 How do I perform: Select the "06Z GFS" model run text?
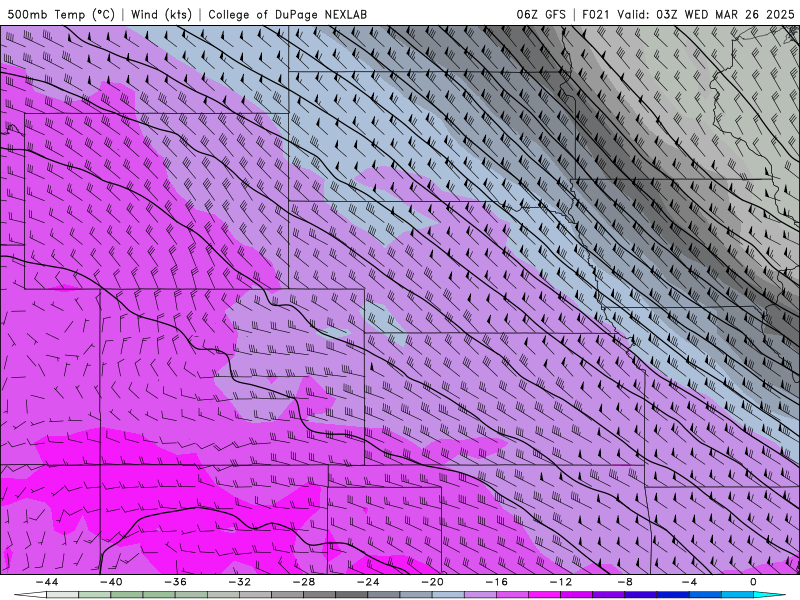click(x=541, y=14)
